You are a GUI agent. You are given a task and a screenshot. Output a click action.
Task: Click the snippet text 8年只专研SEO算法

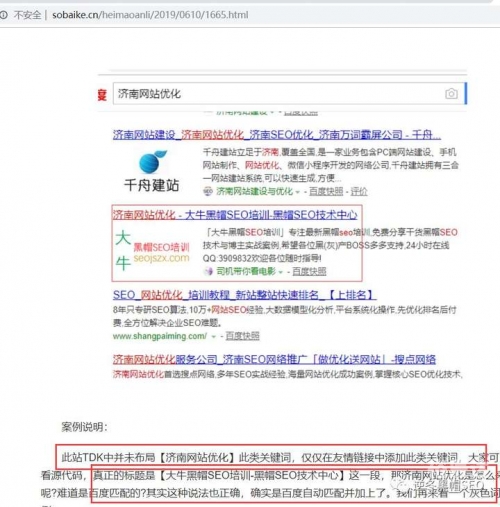tap(150, 310)
